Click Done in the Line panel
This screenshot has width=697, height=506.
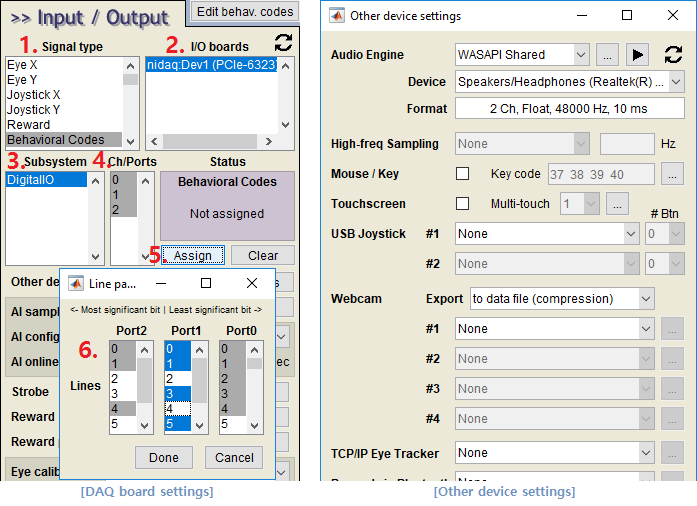coord(164,458)
